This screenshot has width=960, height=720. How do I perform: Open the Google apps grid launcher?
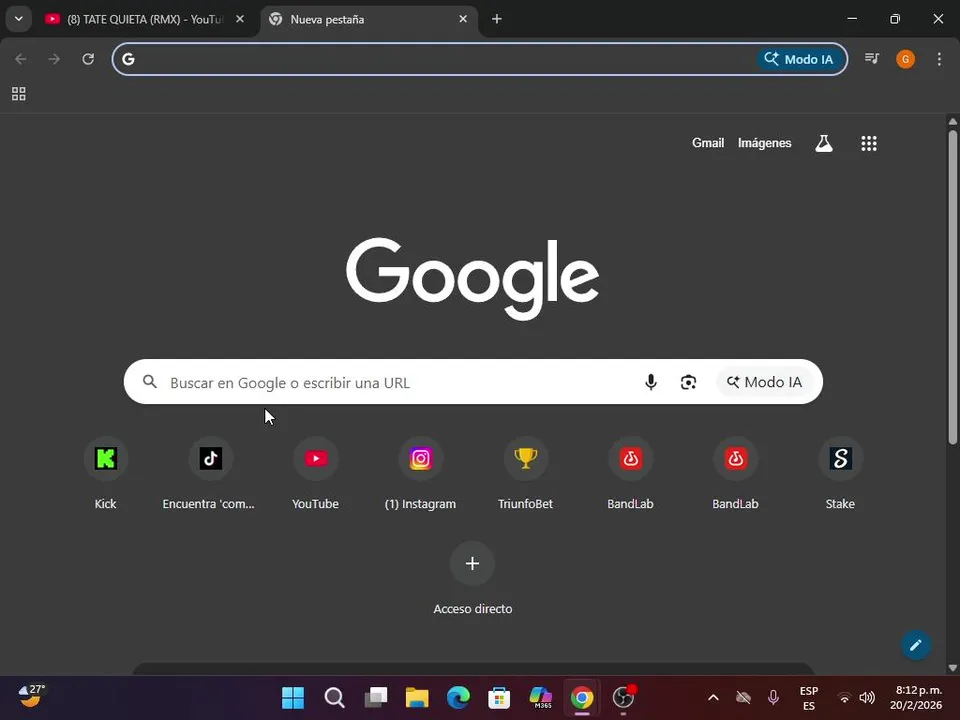pyautogui.click(x=869, y=143)
